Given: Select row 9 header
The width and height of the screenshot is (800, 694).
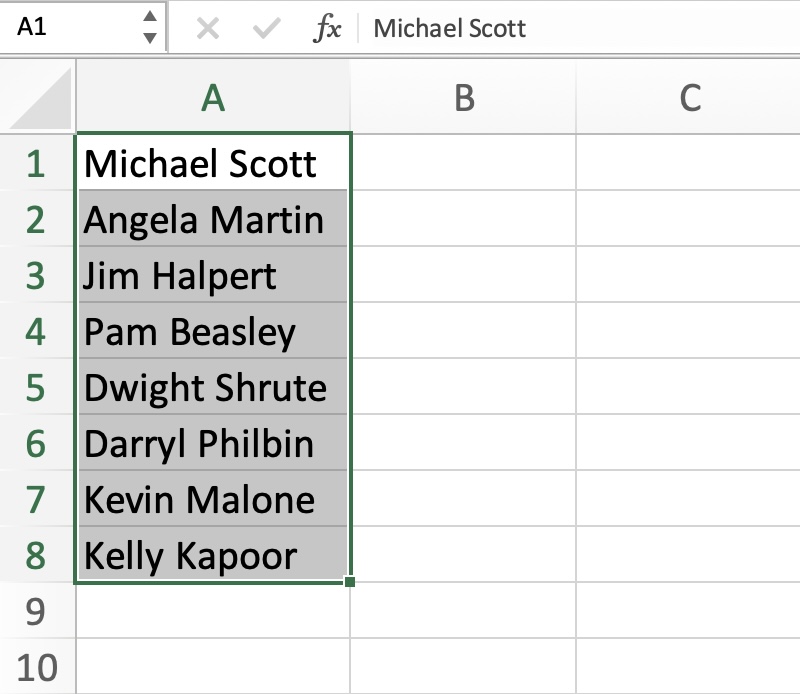Looking at the screenshot, I should [x=37, y=610].
